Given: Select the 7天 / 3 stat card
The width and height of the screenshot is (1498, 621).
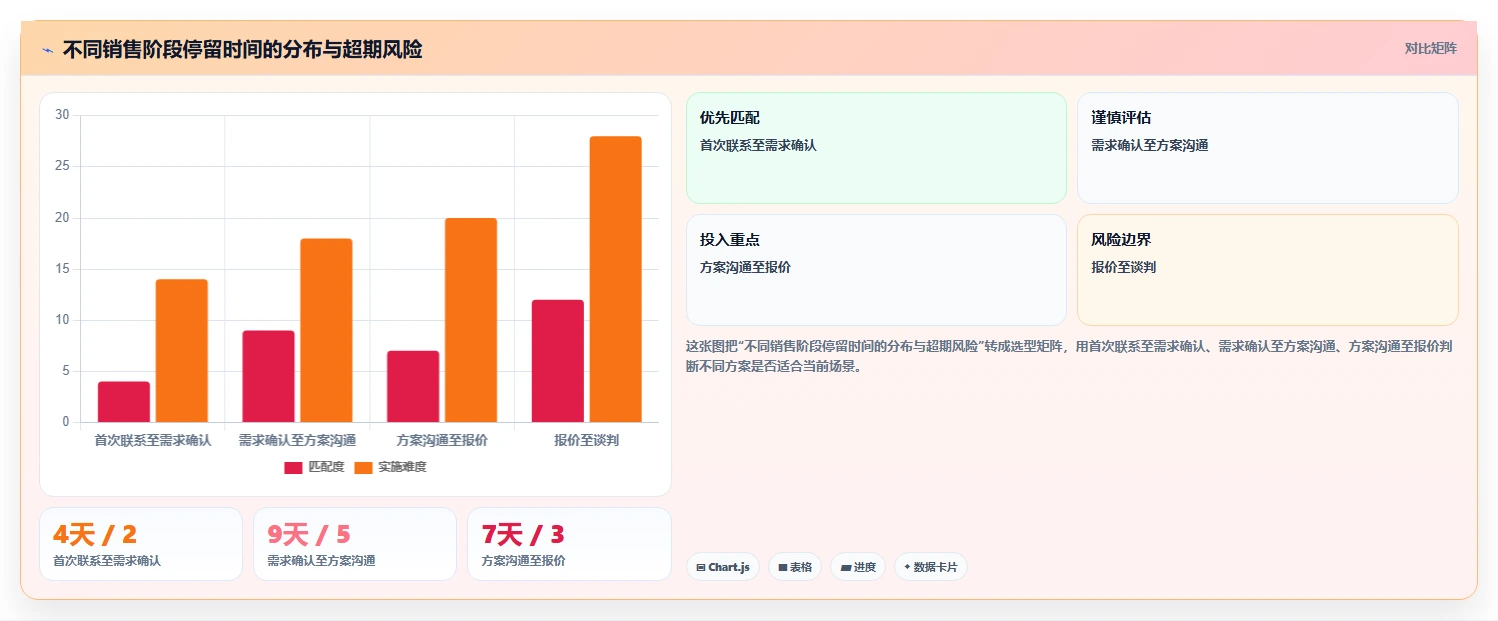Looking at the screenshot, I should click(569, 544).
